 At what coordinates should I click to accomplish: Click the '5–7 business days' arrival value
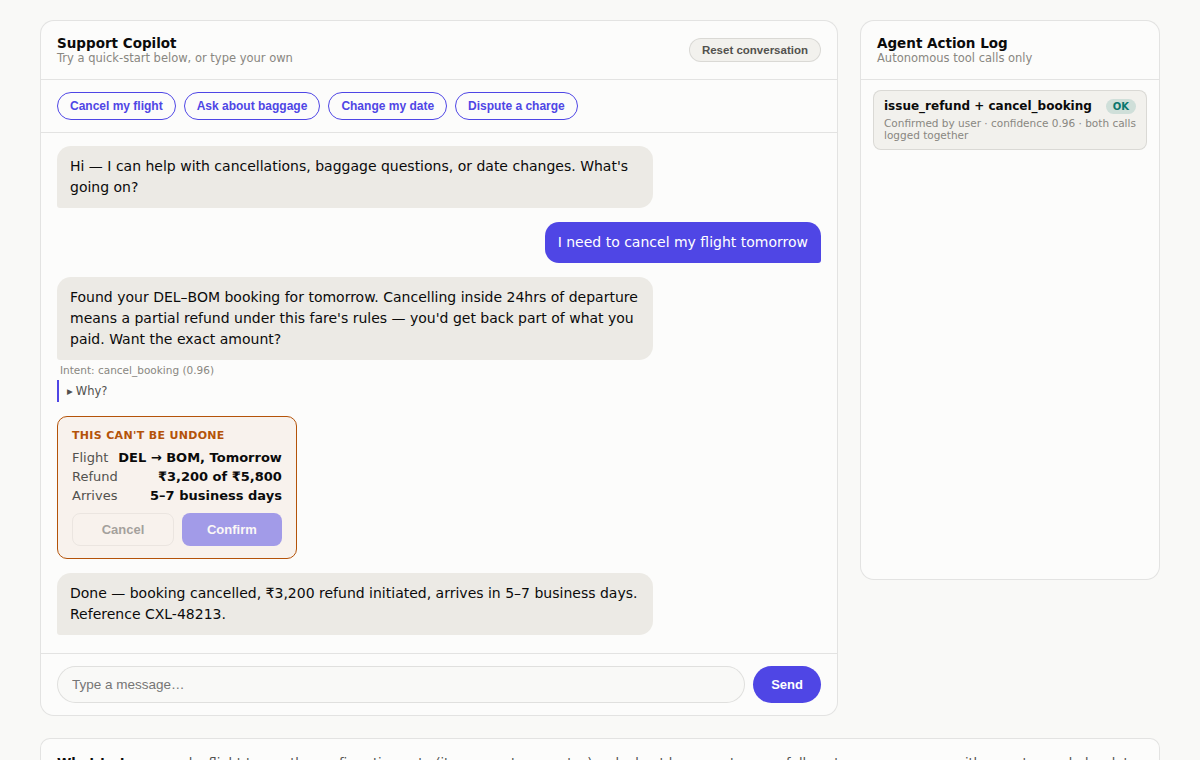[x=216, y=496]
